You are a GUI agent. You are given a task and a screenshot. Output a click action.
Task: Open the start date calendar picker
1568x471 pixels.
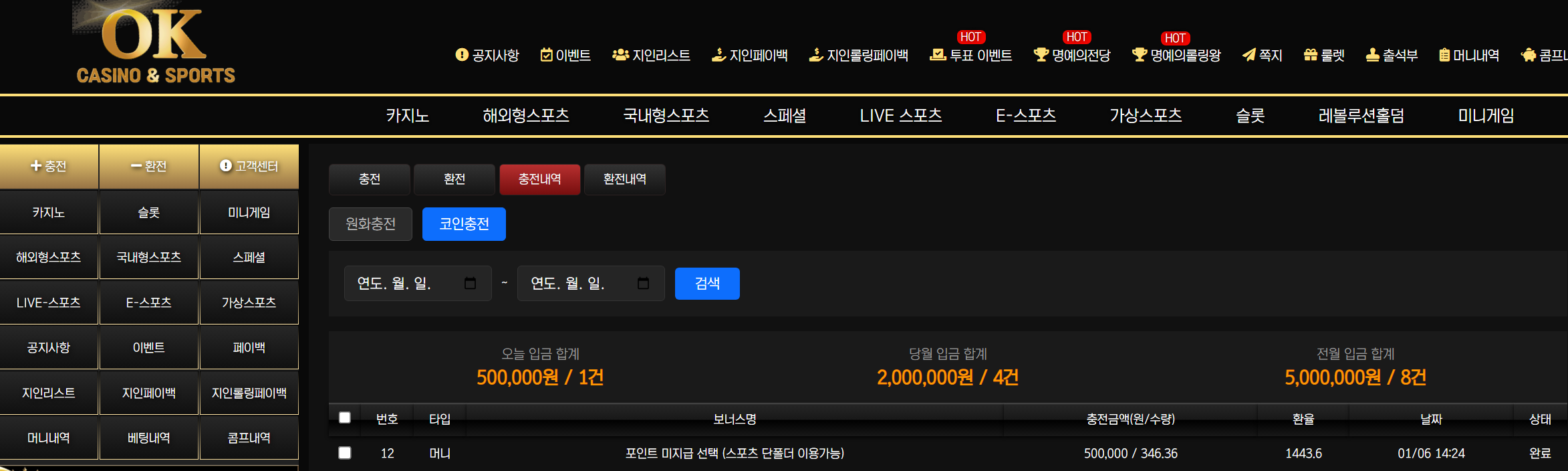click(x=470, y=283)
